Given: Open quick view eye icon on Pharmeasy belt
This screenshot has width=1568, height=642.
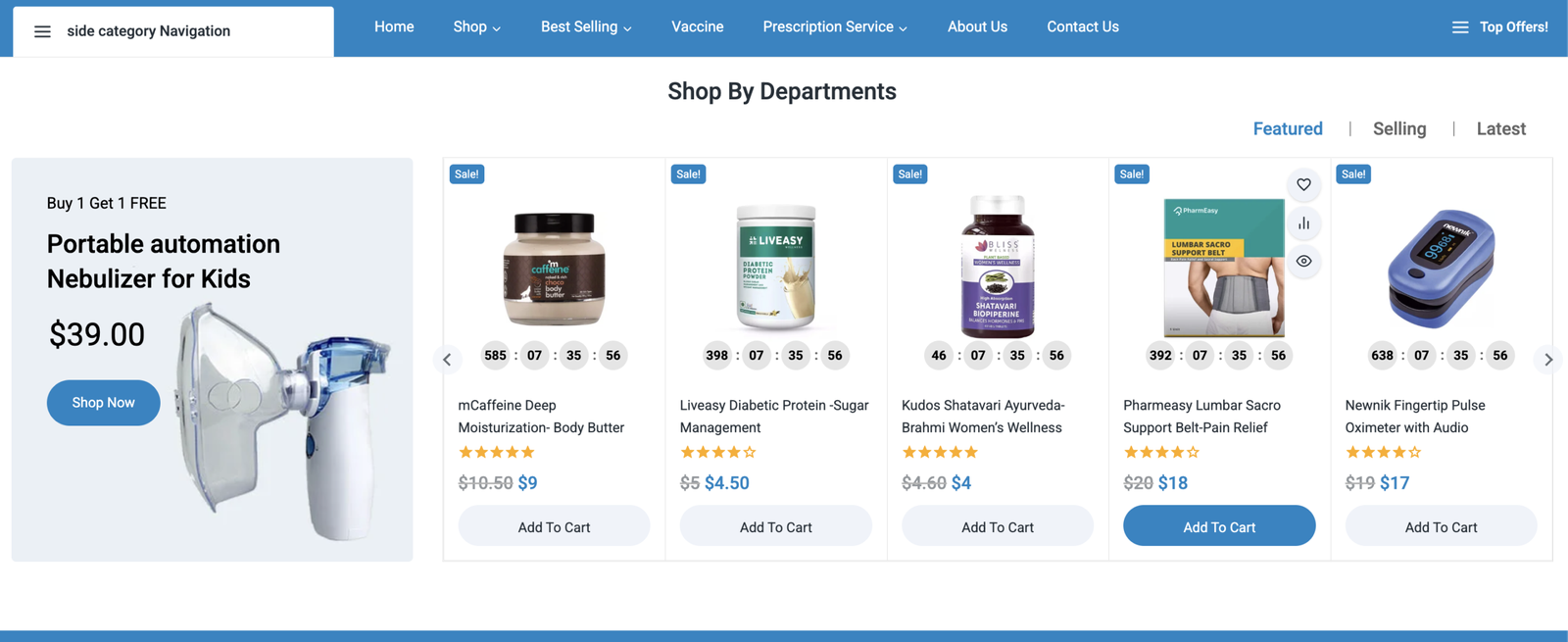Looking at the screenshot, I should coord(1303,262).
